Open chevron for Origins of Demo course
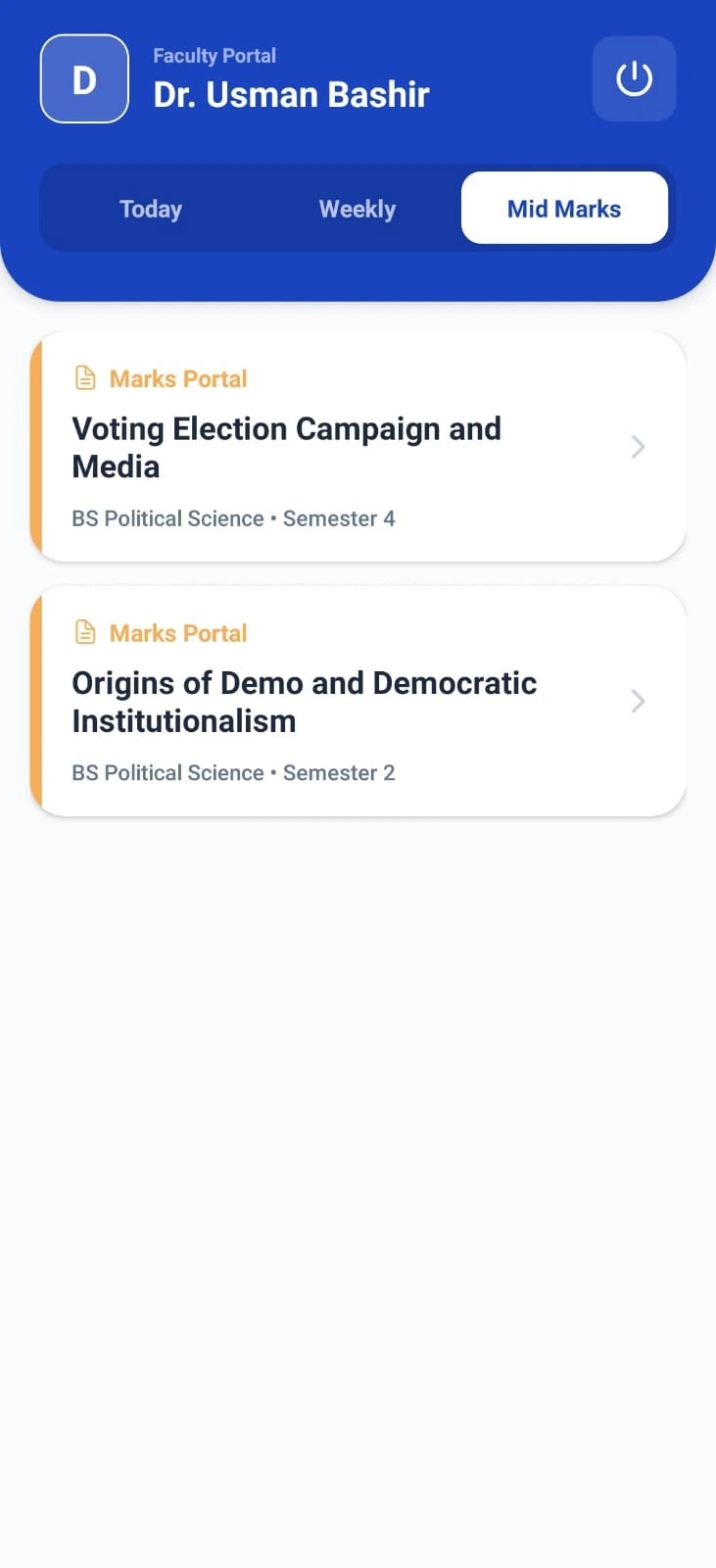The height and width of the screenshot is (1568, 716). click(x=638, y=701)
